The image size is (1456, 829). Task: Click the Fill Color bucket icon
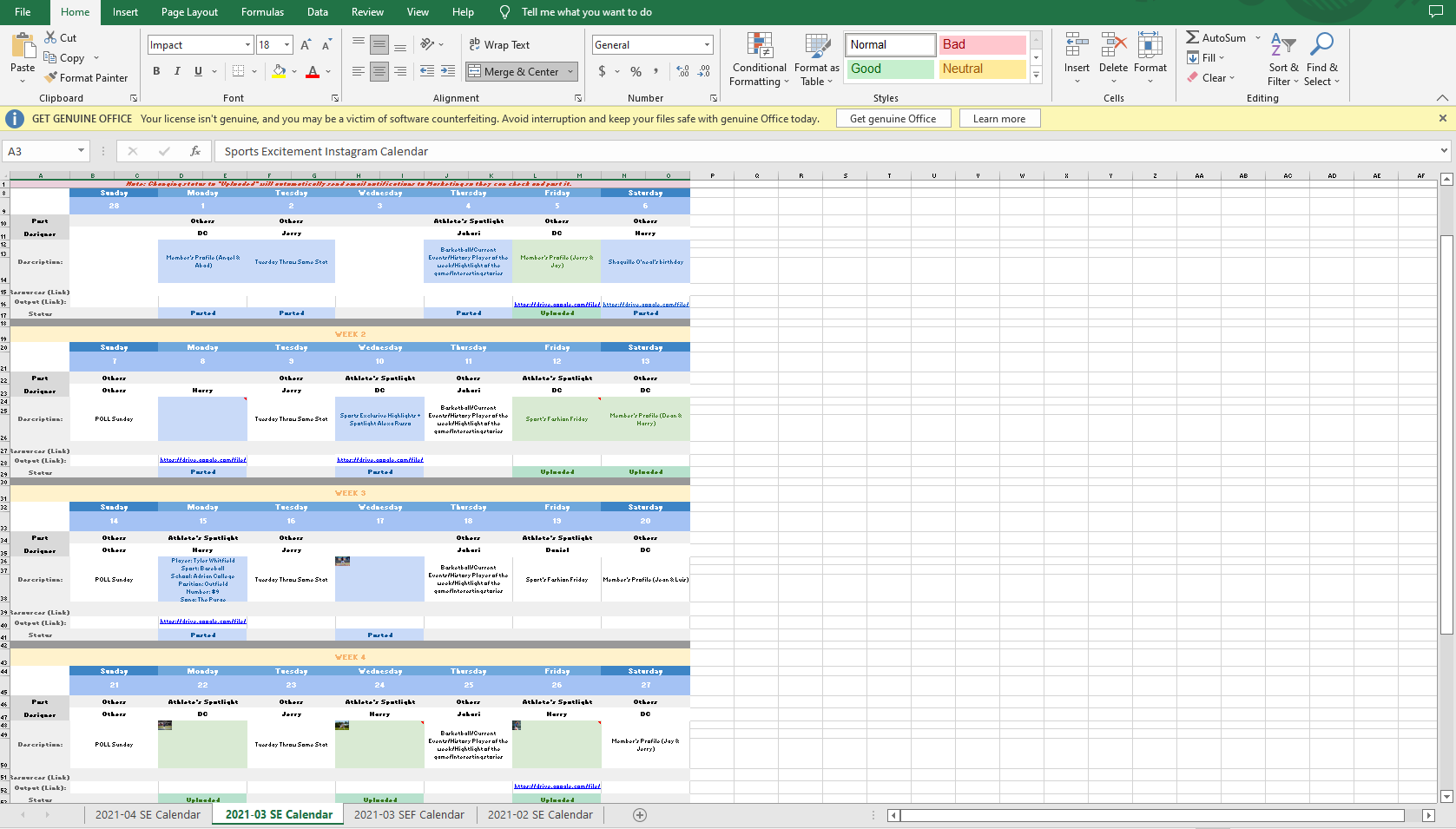pyautogui.click(x=279, y=71)
